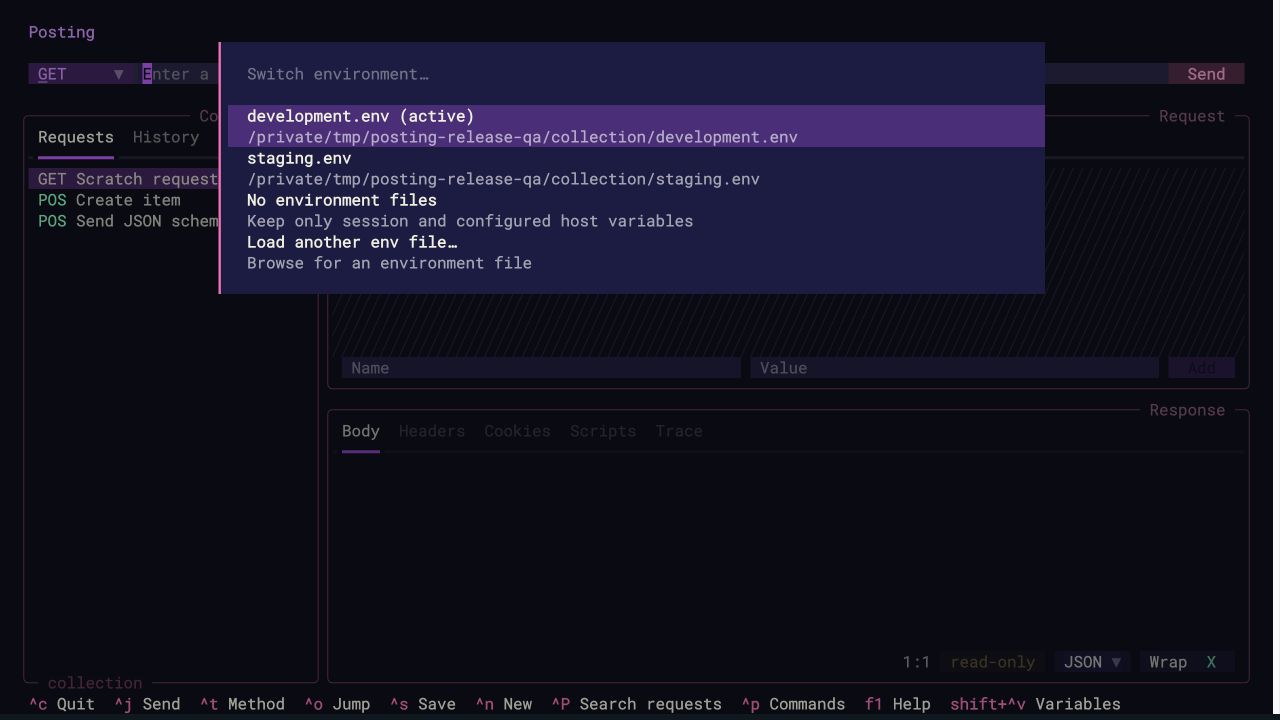This screenshot has height=720, width=1280.
Task: Open the response Trace tab
Action: click(x=679, y=431)
